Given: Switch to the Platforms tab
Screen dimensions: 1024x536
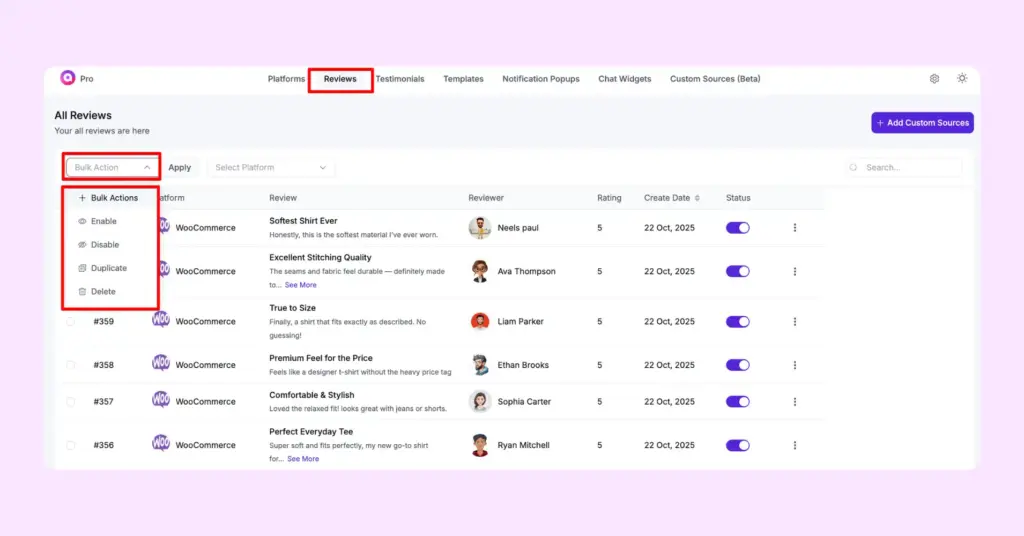Looking at the screenshot, I should (x=286, y=79).
